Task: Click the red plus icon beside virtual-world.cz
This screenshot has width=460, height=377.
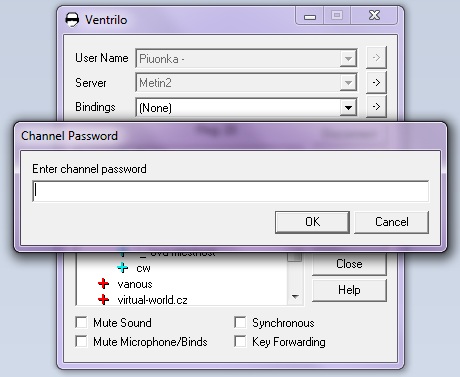Action: pos(103,299)
